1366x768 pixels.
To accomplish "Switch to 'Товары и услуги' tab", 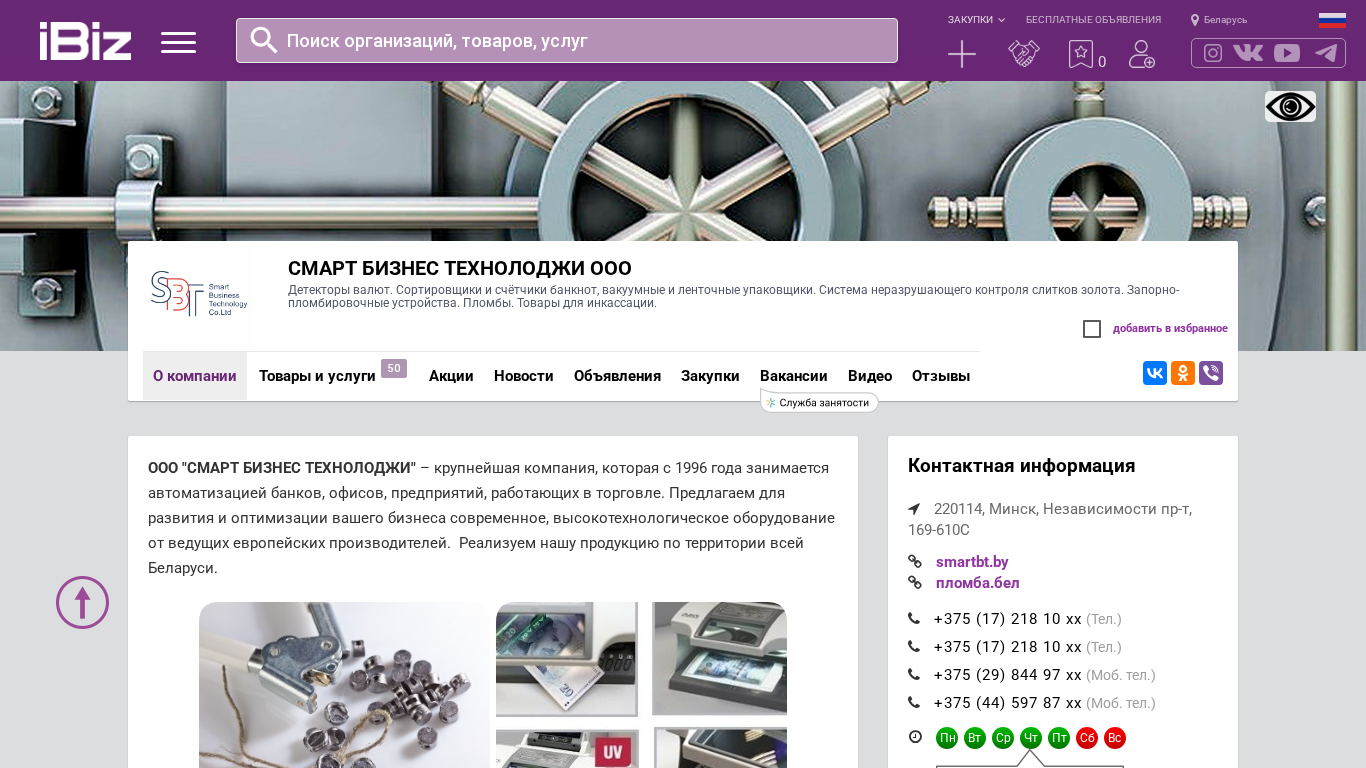I will point(317,376).
